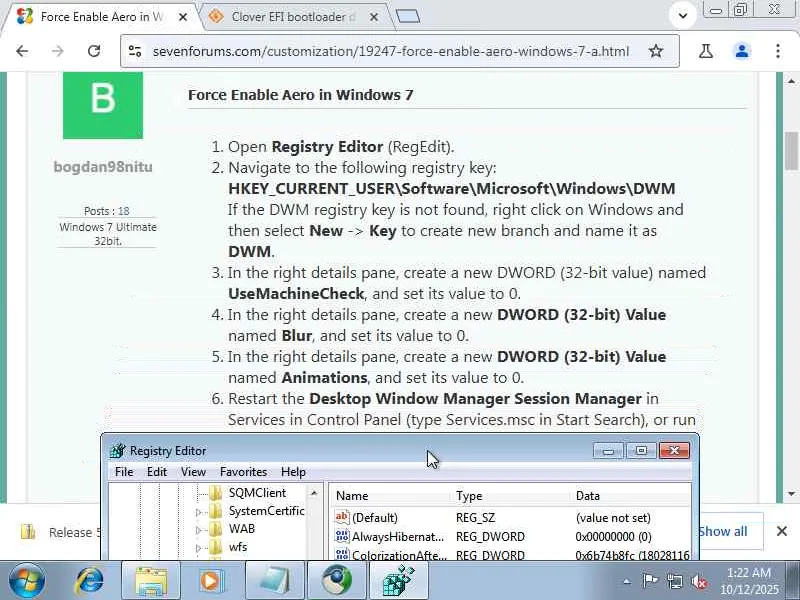Open the tab search dropdown arrow
Image resolution: width=800 pixels, height=600 pixels.
tap(683, 16)
